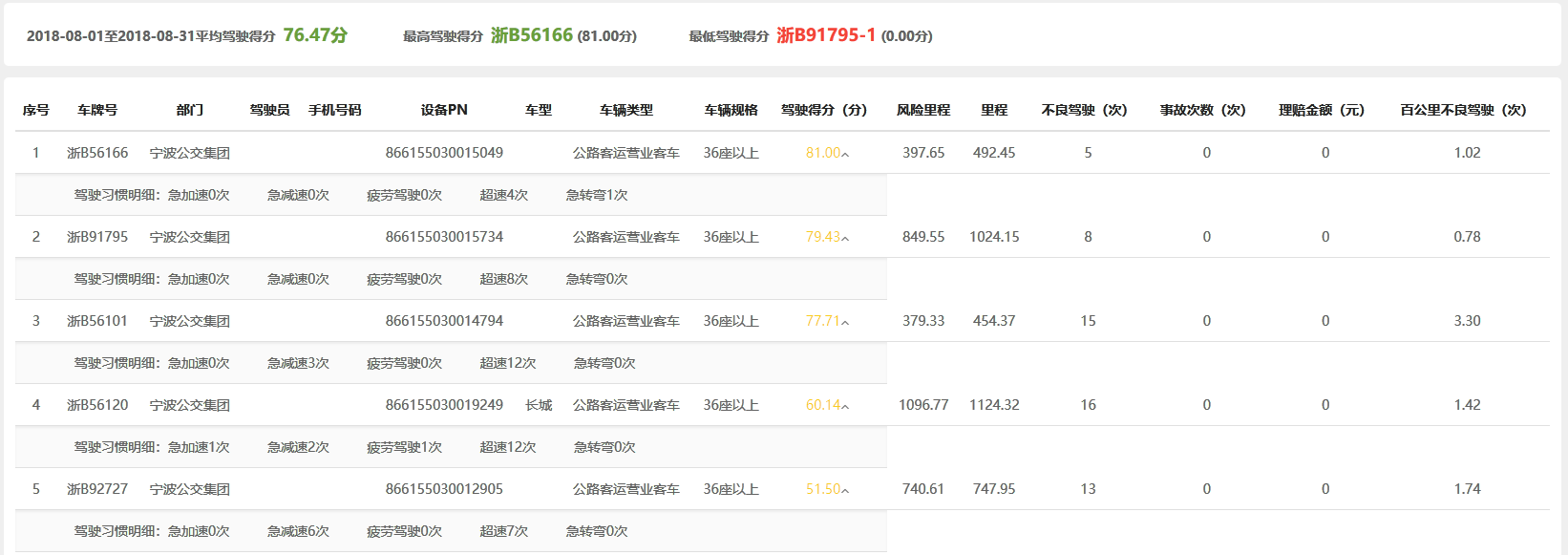Image resolution: width=1568 pixels, height=555 pixels.
Task: Click the 长城 vehicle model cell
Action: tap(539, 405)
